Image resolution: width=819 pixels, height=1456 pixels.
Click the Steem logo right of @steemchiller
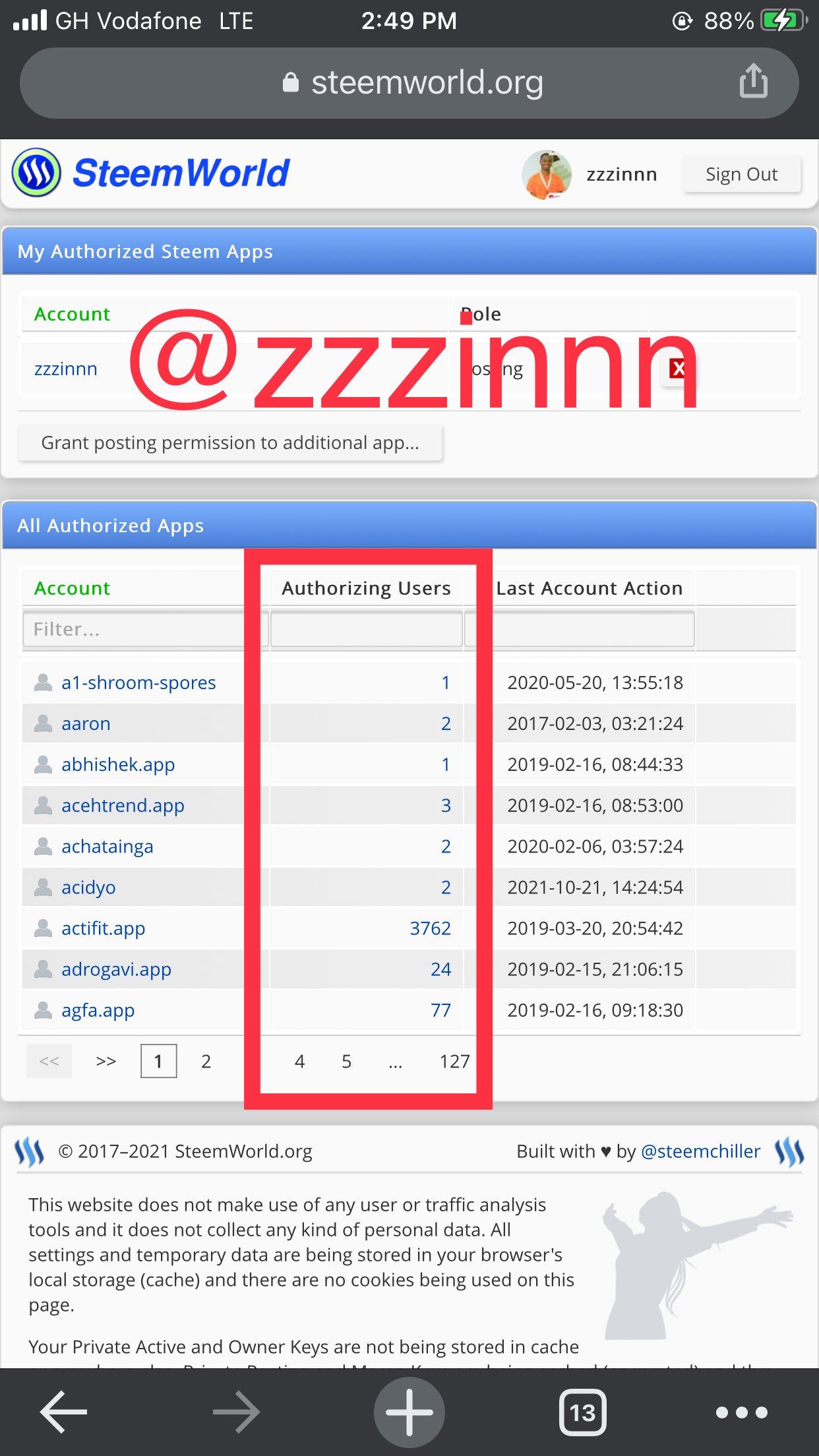tap(789, 1151)
